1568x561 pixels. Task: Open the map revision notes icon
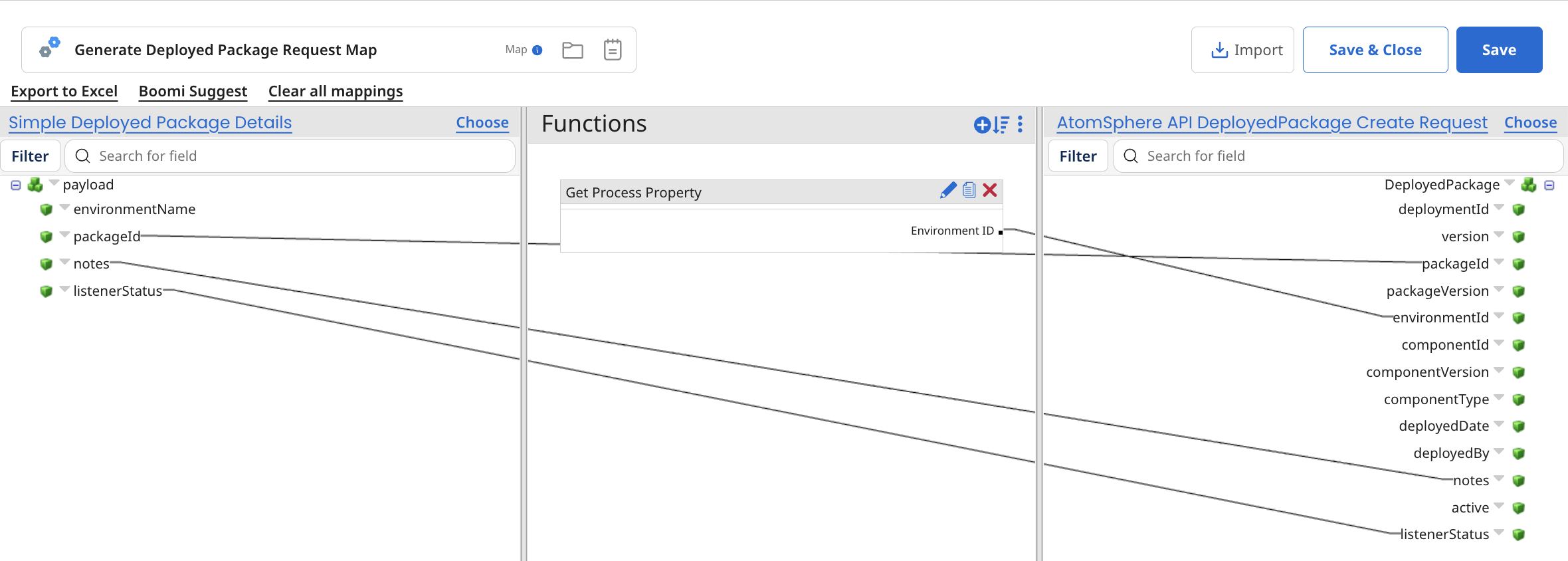point(612,49)
